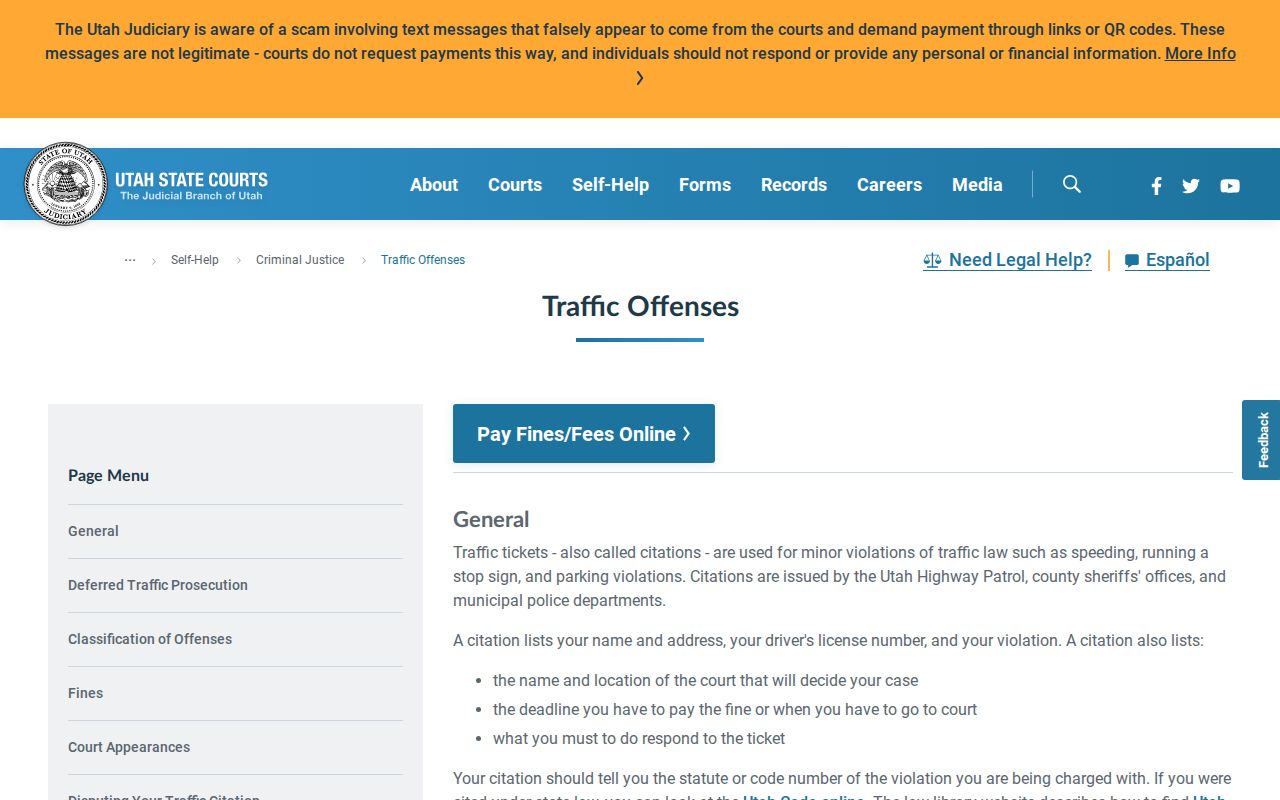Click the General section heading
The image size is (1280, 800).
coord(491,519)
